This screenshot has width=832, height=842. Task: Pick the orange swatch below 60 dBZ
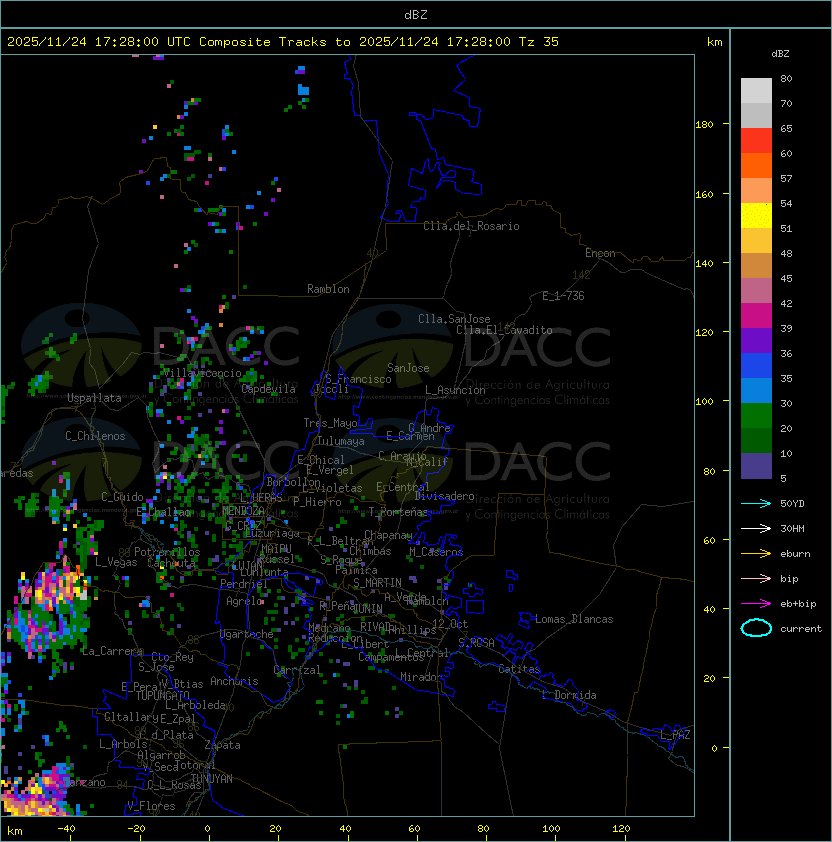[756, 165]
